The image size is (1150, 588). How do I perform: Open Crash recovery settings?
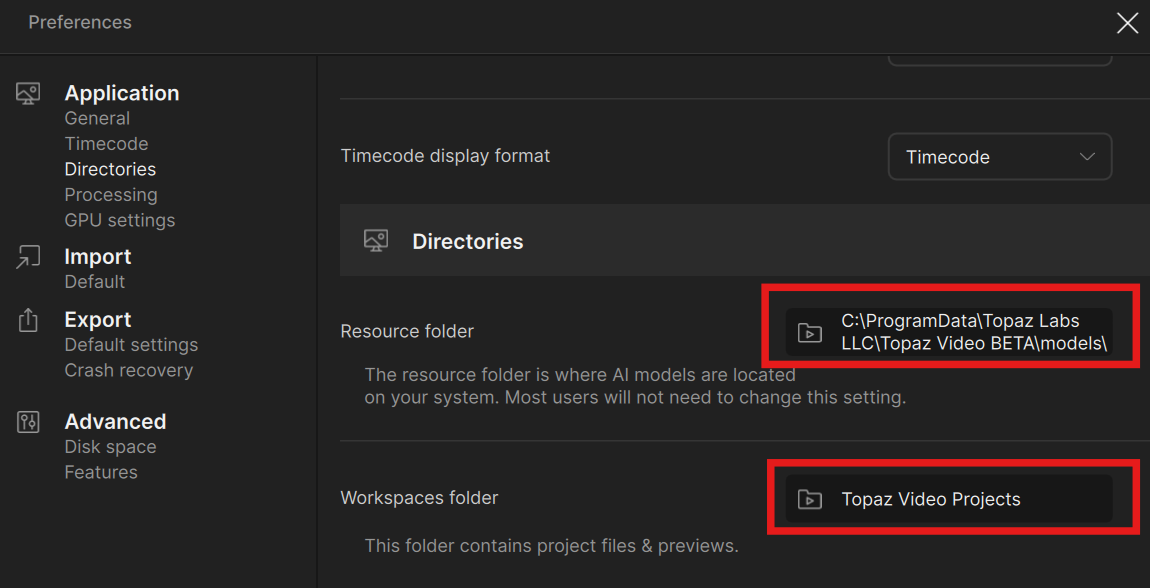[129, 370]
